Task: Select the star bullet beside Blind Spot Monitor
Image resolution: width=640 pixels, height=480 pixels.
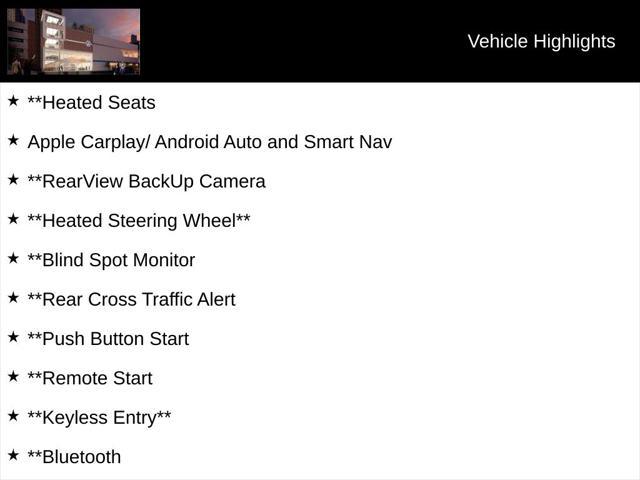Action: pyautogui.click(x=13, y=258)
